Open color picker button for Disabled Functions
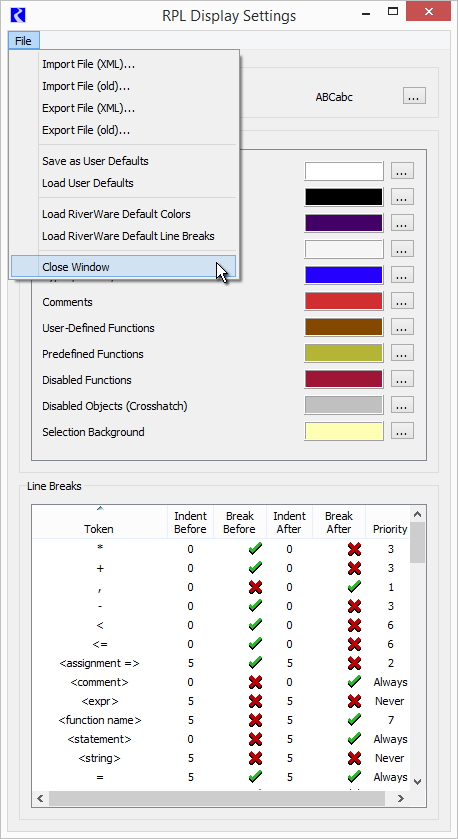This screenshot has width=458, height=839. (402, 379)
